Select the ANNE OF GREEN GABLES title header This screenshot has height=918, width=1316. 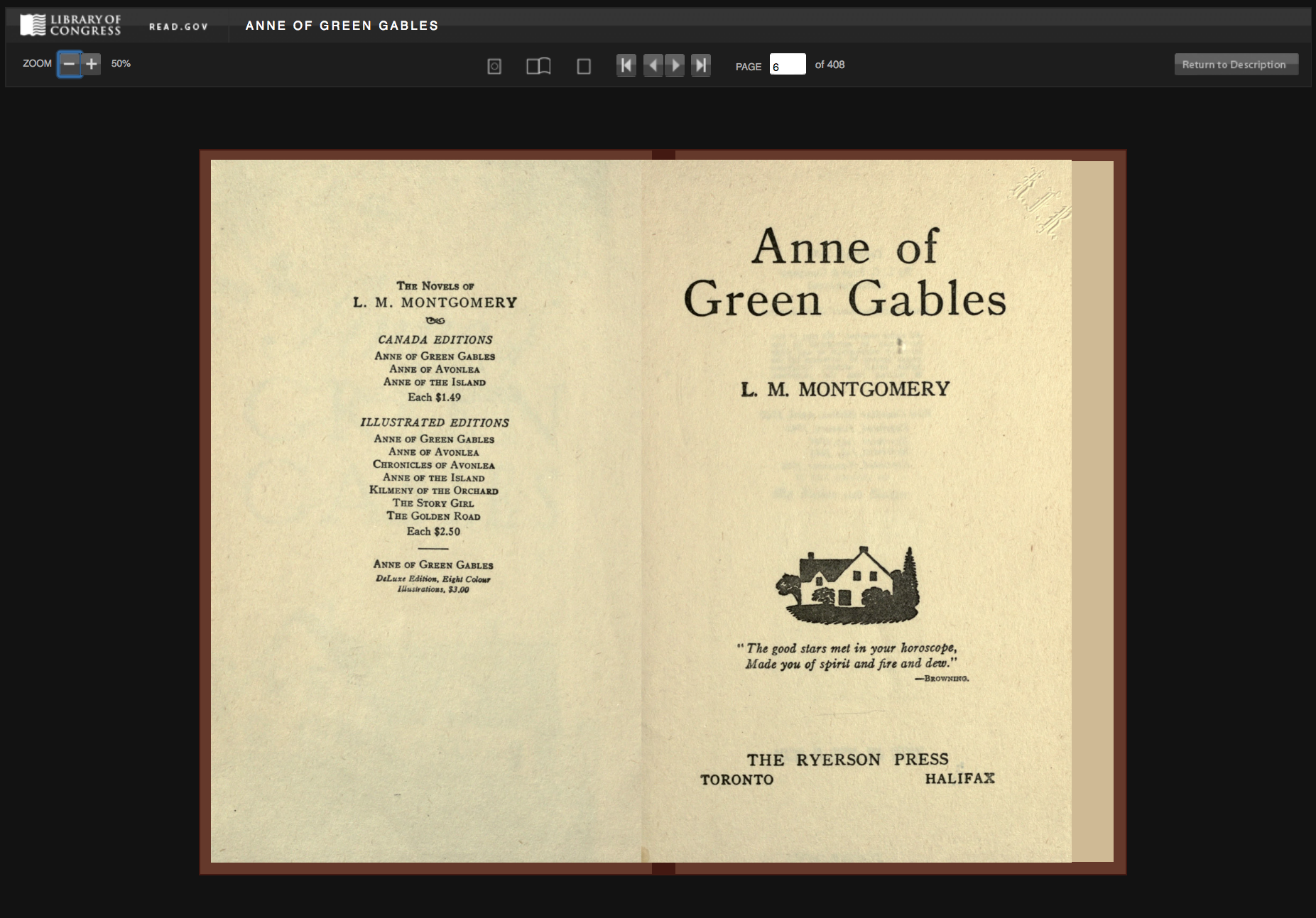[x=342, y=26]
